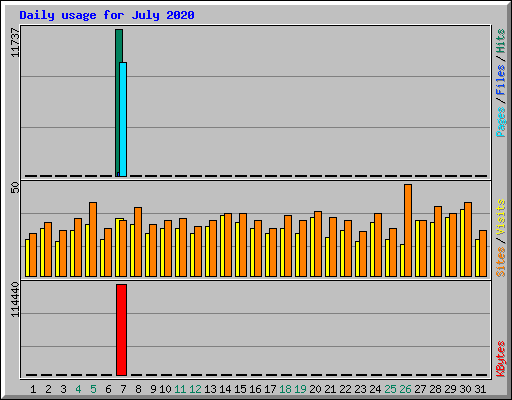Click the orange visits bar on day 20
The width and height of the screenshot is (512, 400).
[318, 244]
